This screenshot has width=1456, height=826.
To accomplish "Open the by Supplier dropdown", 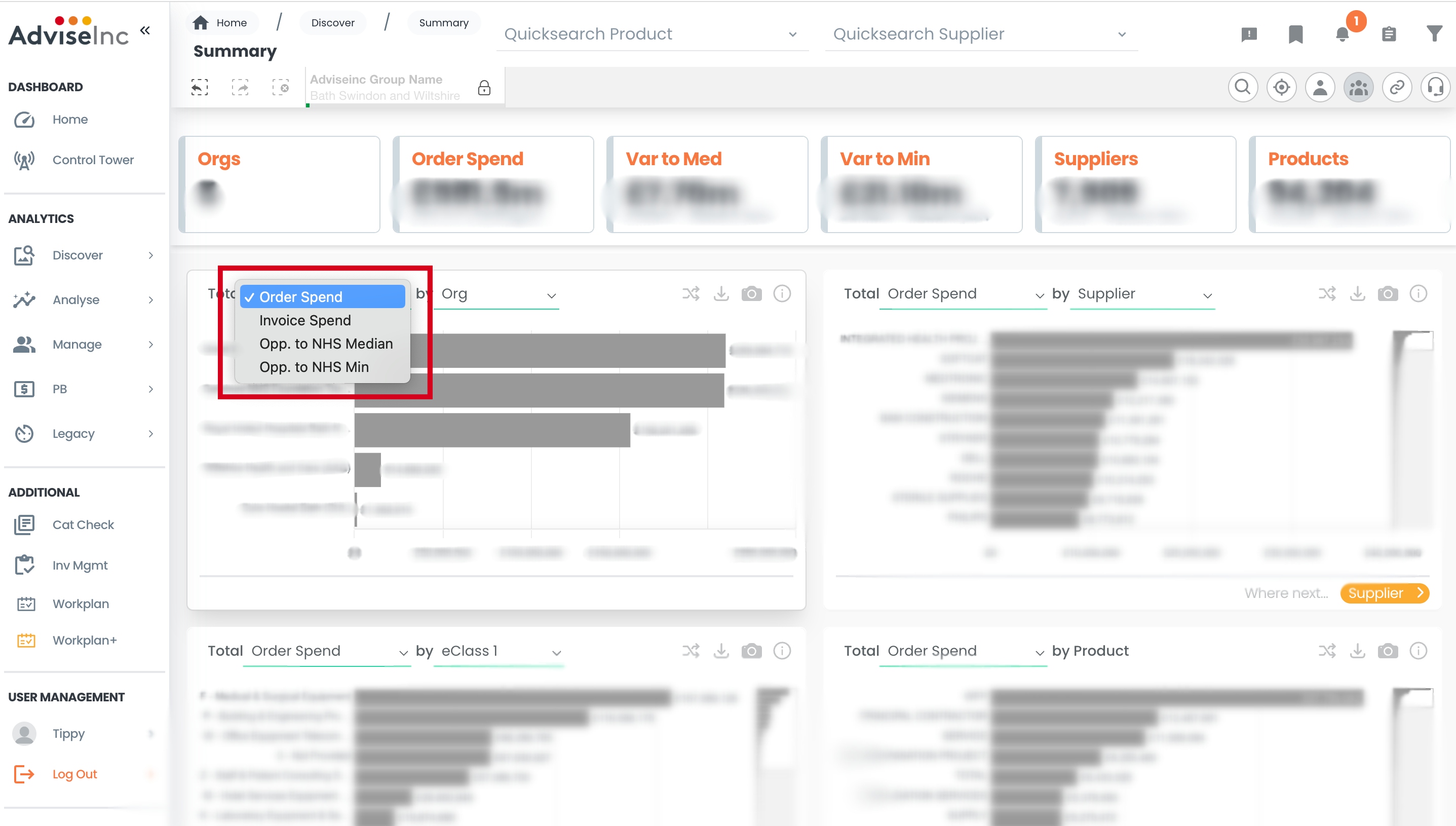I will coord(1142,294).
